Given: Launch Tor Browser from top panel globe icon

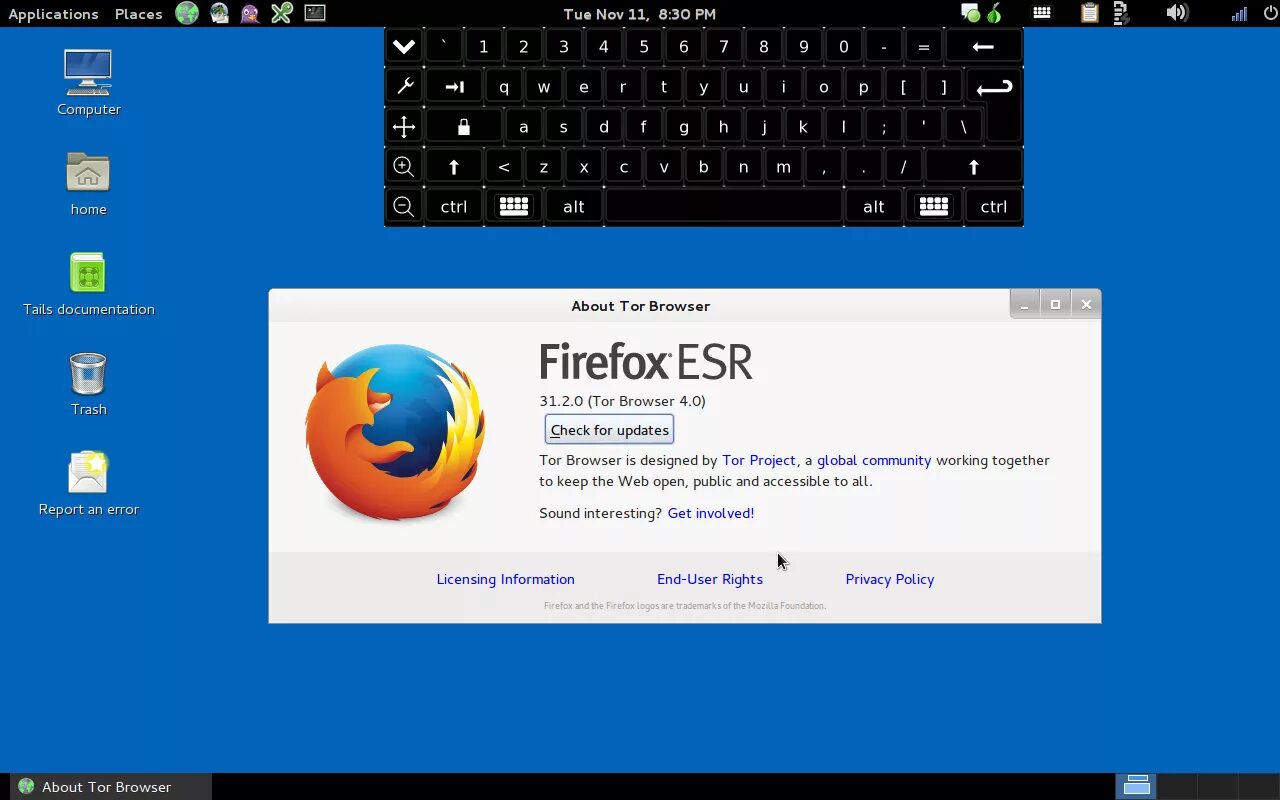Looking at the screenshot, I should pos(186,13).
